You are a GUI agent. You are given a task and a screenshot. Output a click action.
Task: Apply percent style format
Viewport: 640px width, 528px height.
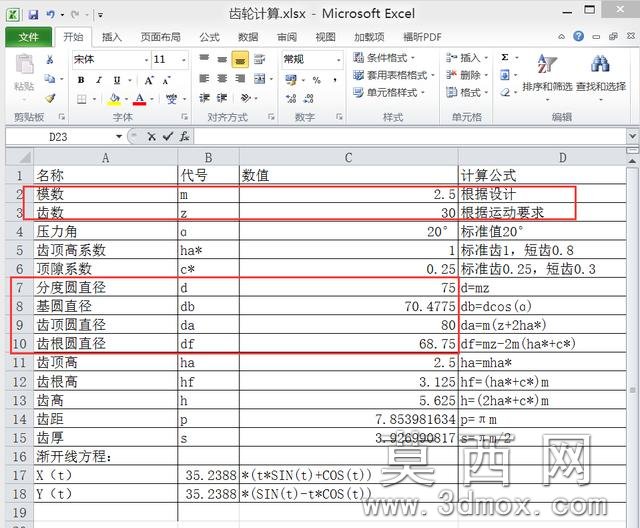tap(317, 80)
